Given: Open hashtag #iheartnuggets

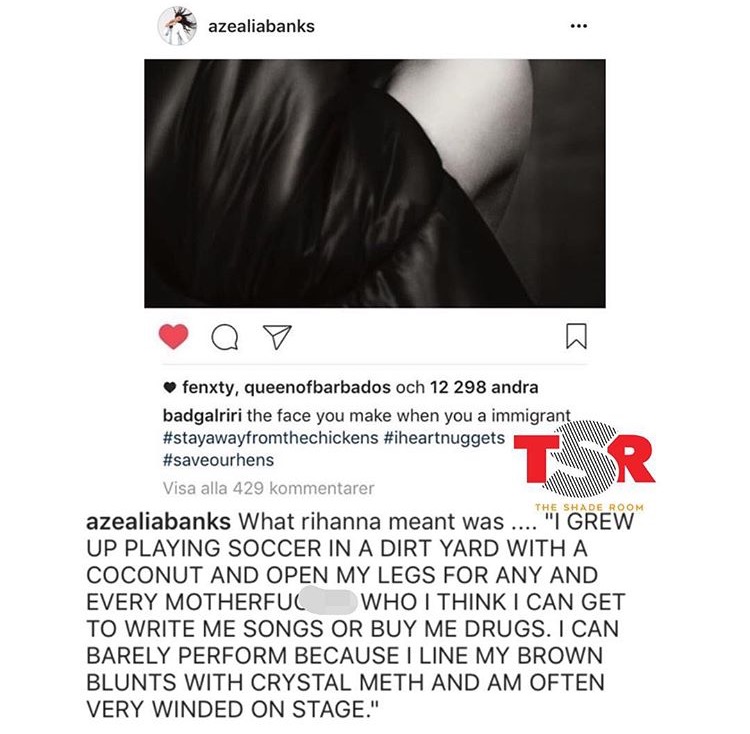Looking at the screenshot, I should pos(444,438).
